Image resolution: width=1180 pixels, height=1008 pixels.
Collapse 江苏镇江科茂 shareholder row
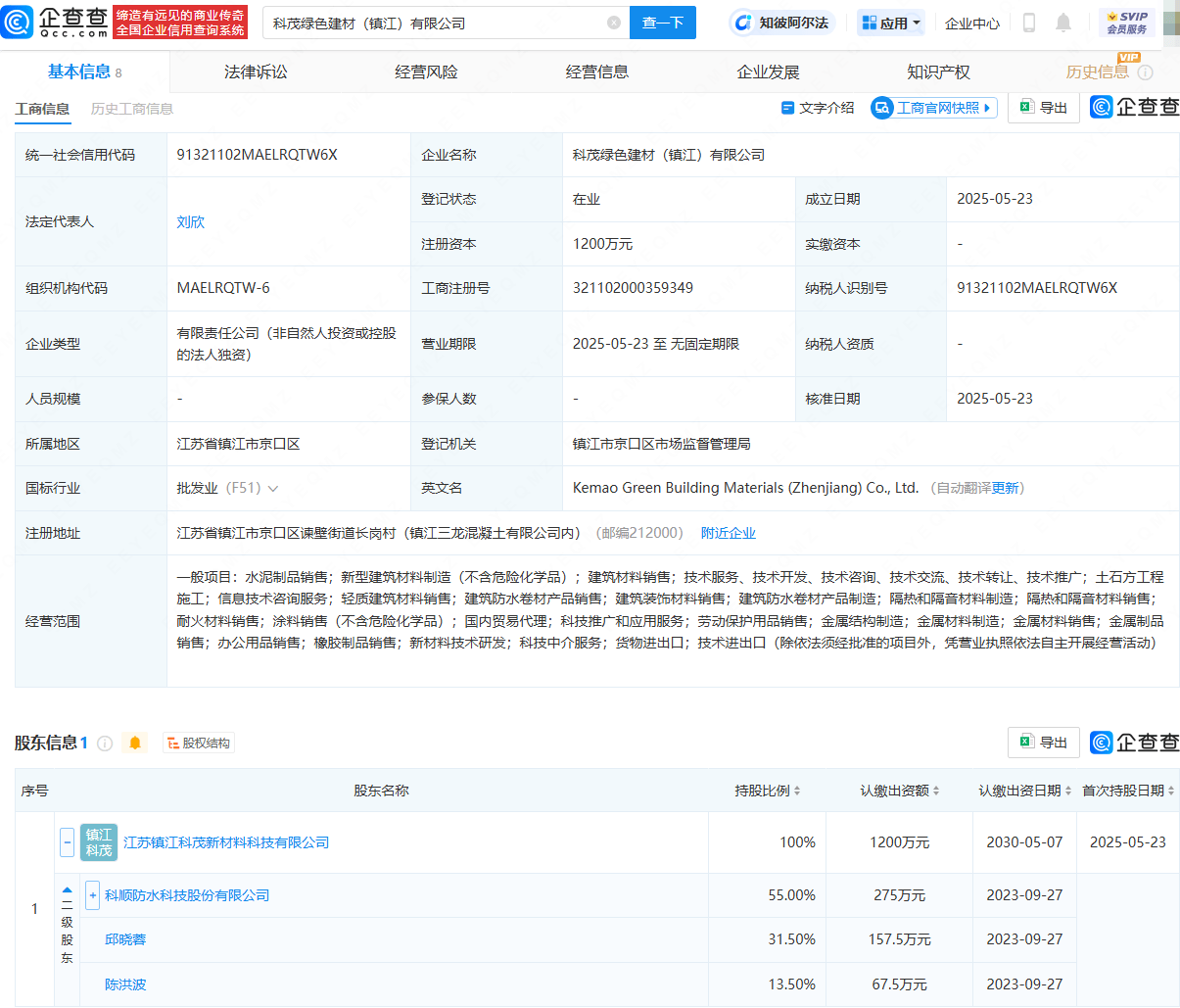[x=67, y=842]
